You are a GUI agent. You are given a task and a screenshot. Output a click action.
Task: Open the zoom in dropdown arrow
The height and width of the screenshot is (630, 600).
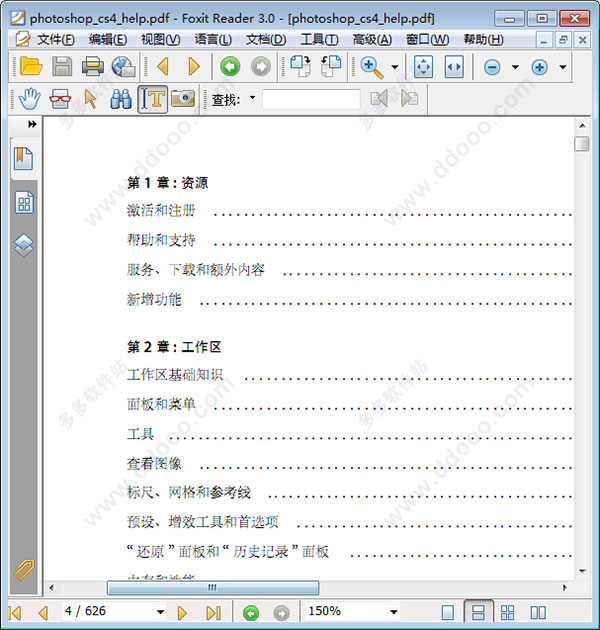(563, 67)
